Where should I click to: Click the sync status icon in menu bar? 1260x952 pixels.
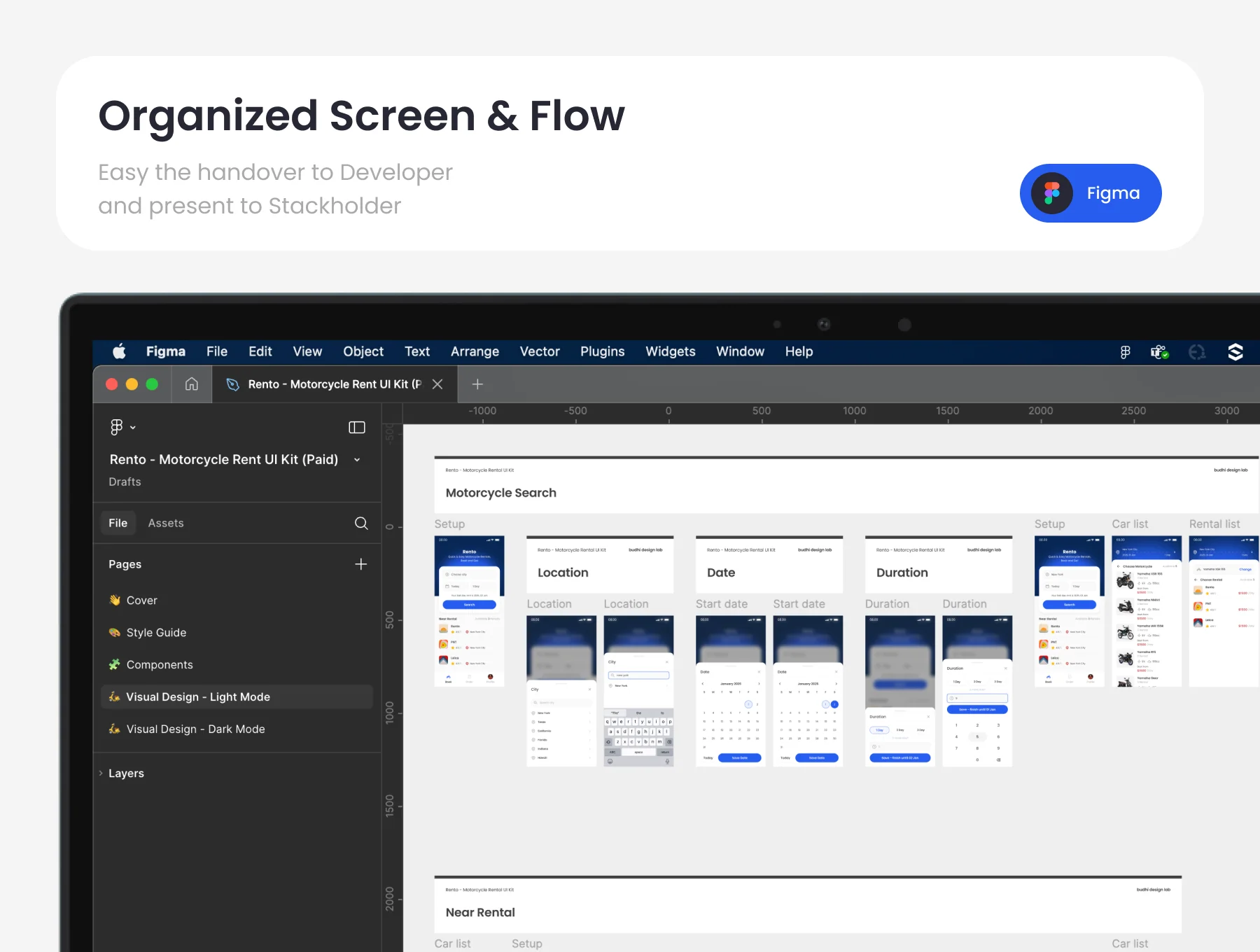coord(1197,352)
